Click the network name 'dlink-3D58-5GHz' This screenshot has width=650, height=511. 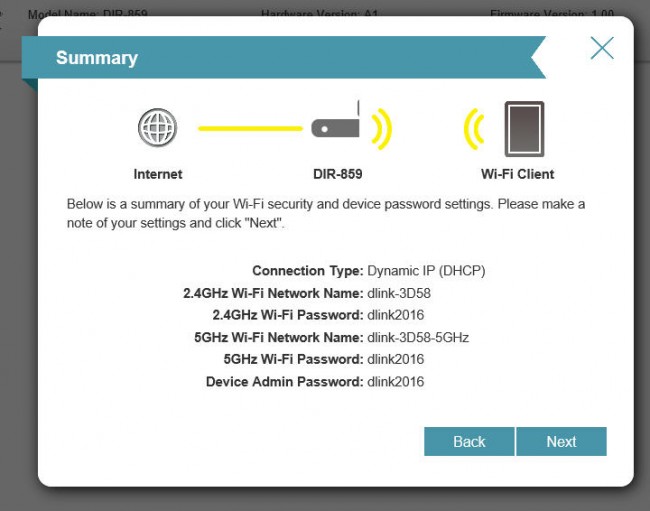418,337
